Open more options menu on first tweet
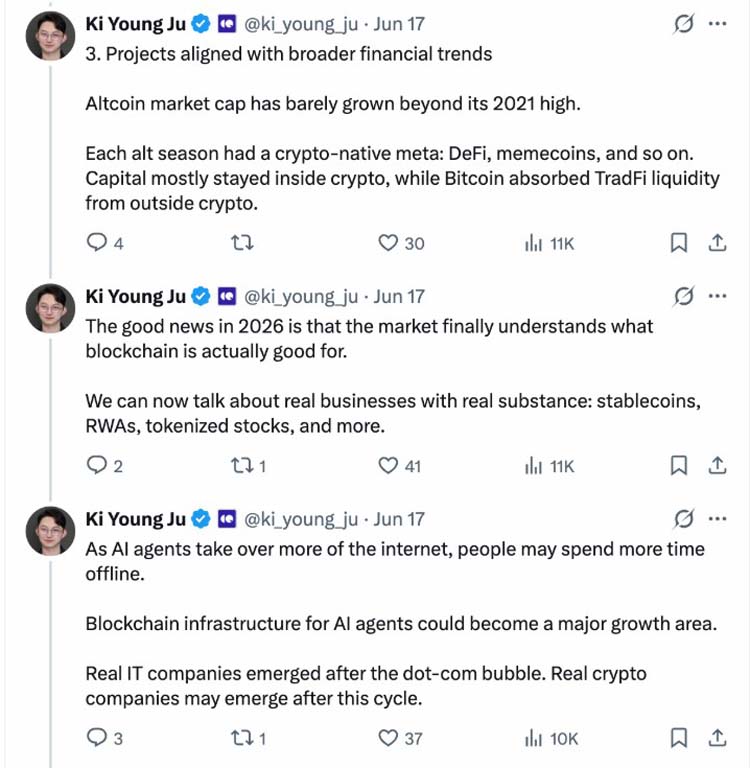The width and height of the screenshot is (750, 768). [718, 24]
